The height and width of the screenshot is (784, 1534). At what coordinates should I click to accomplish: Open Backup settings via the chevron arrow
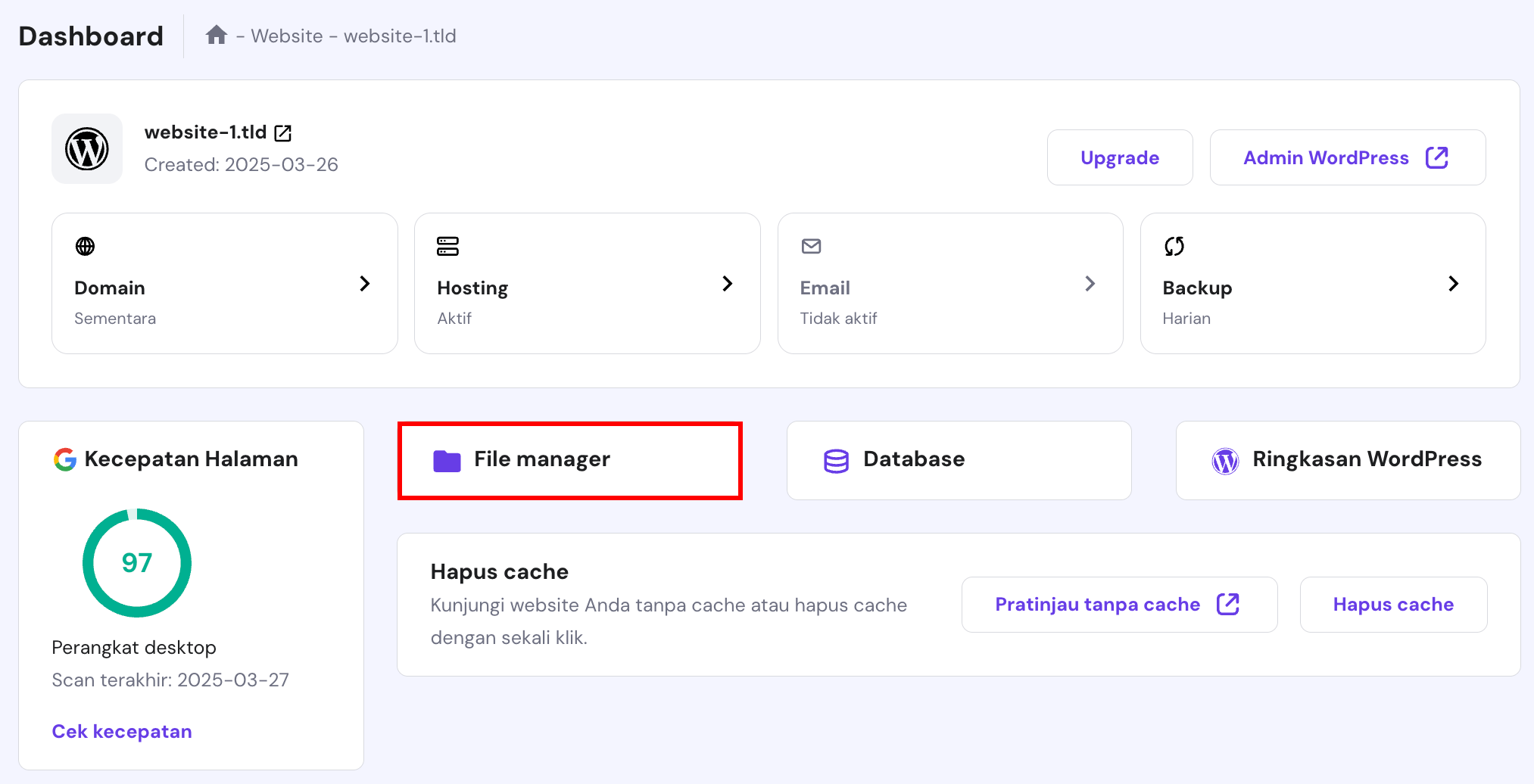point(1453,284)
